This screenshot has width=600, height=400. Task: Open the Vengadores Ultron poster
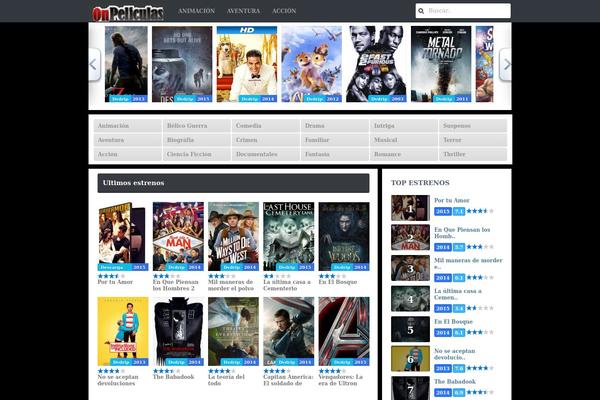tap(344, 331)
